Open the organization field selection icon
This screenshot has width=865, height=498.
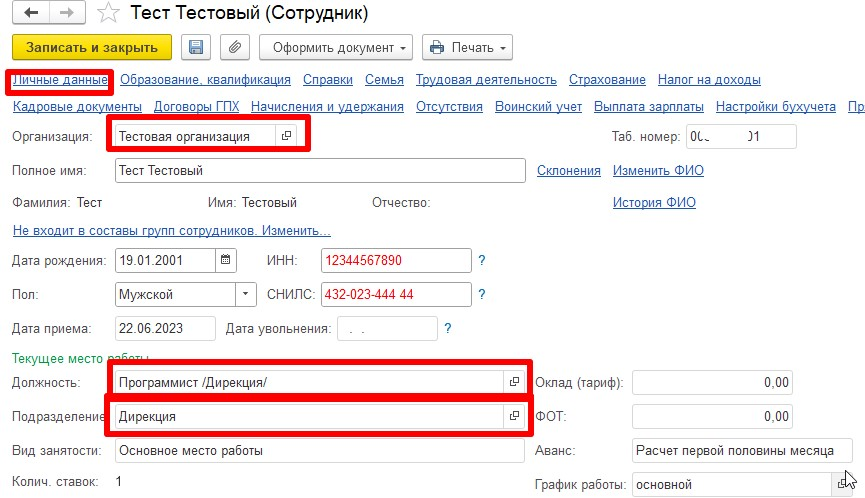coord(286,136)
